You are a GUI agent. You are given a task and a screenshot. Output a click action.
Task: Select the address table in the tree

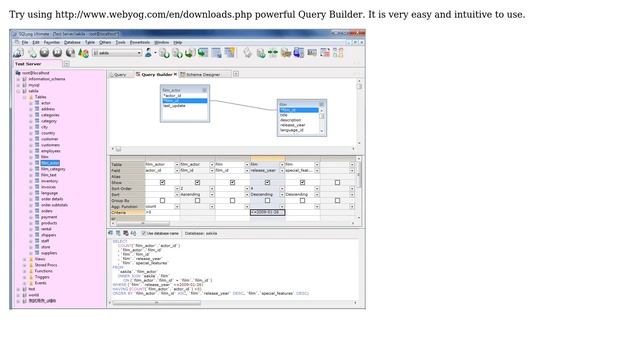pos(48,109)
